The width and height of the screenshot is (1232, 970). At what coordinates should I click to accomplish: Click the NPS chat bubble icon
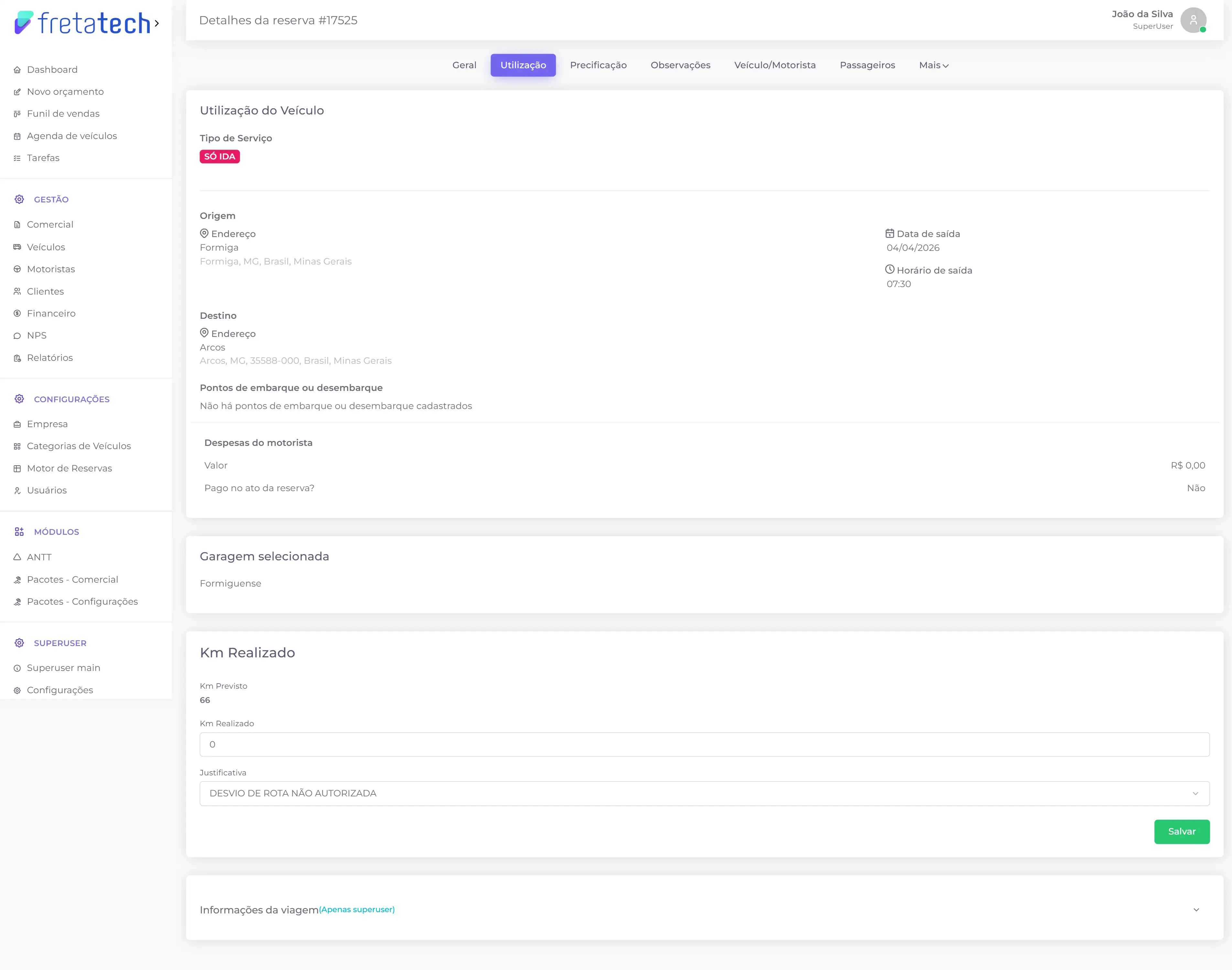pyautogui.click(x=17, y=336)
